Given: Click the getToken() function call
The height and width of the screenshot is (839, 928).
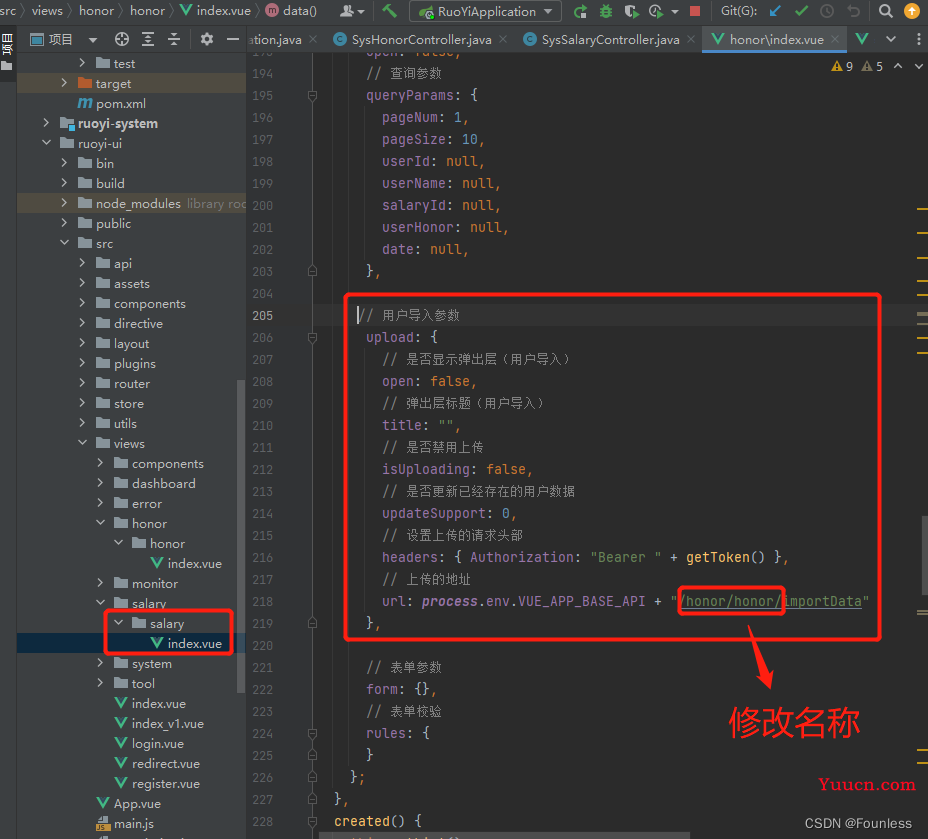Looking at the screenshot, I should click(x=725, y=557).
